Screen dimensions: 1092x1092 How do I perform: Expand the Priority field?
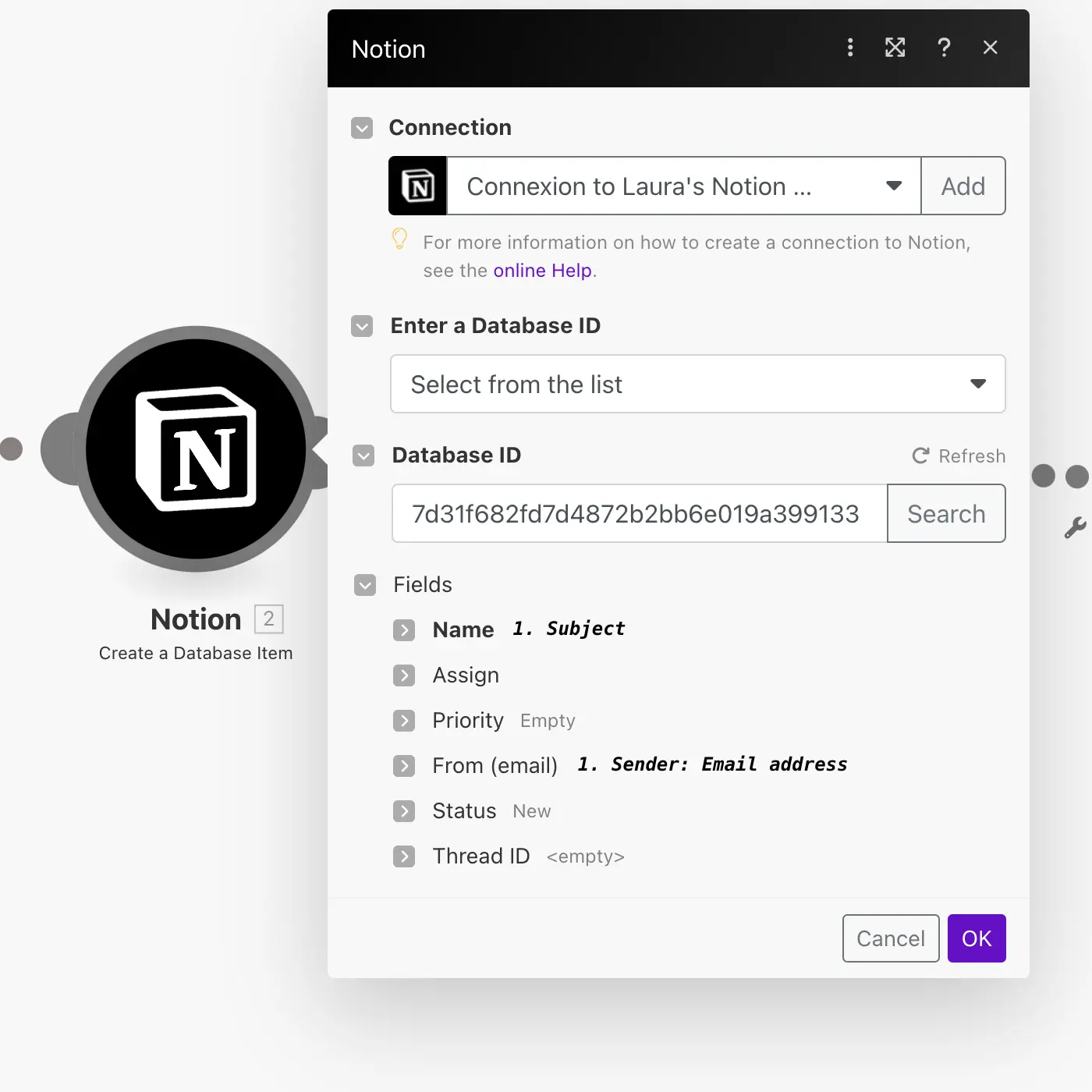click(x=404, y=721)
